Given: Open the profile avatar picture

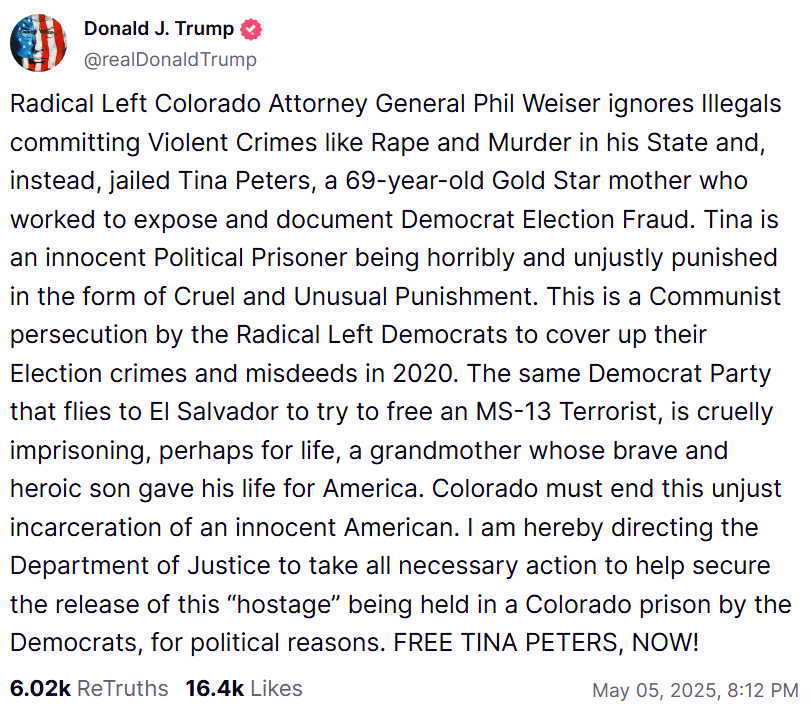Looking at the screenshot, I should (x=40, y=45).
